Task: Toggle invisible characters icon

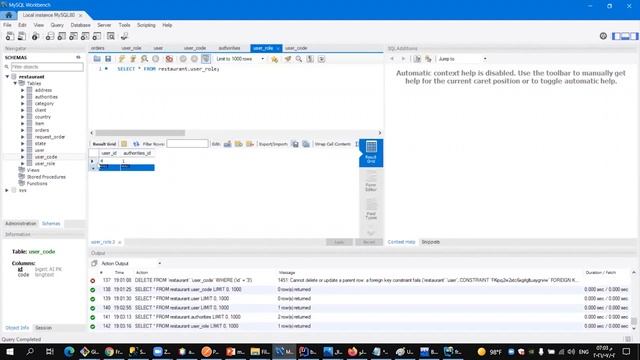Action: [310, 59]
